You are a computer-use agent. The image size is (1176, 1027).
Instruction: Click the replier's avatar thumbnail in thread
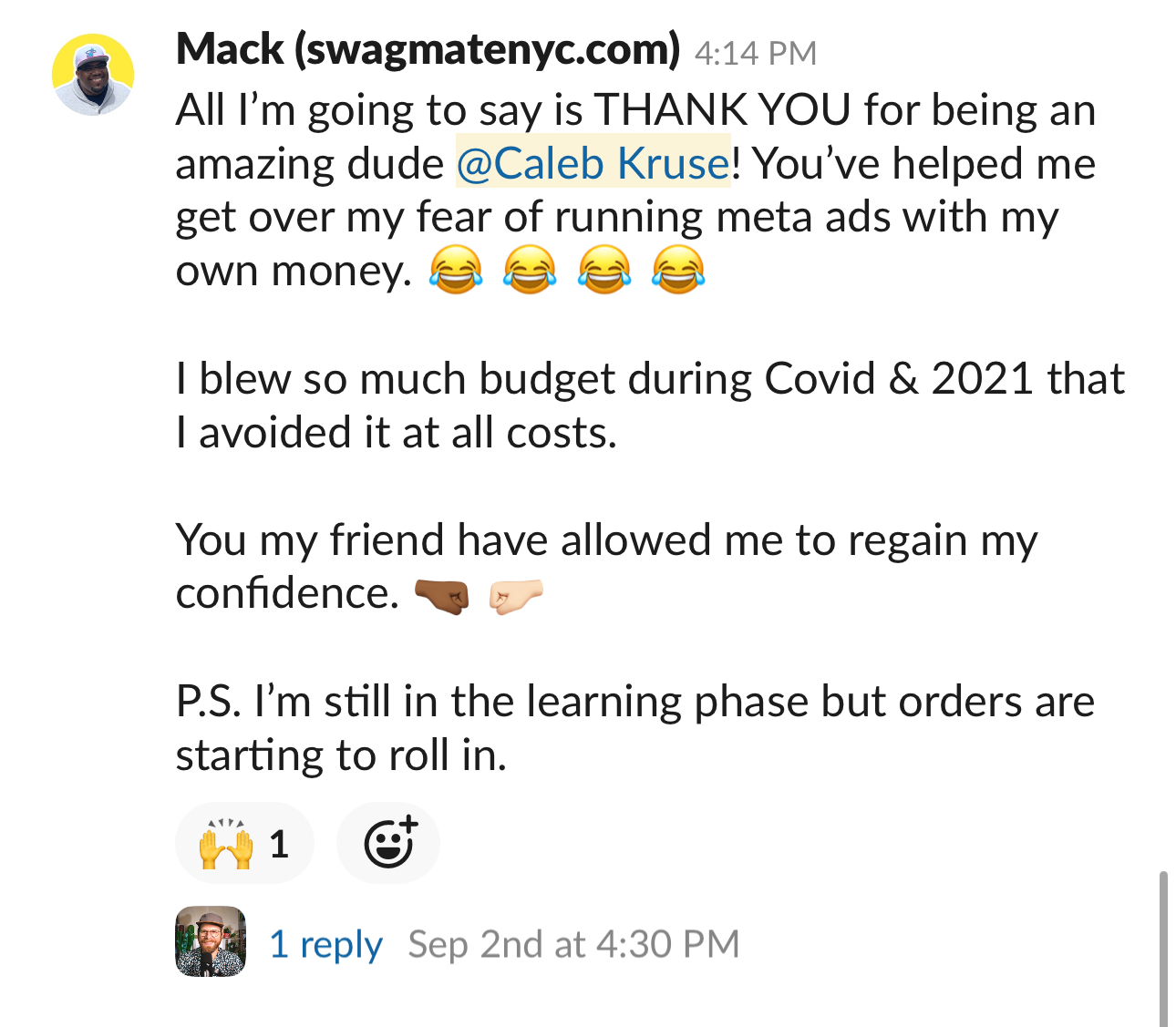click(211, 941)
